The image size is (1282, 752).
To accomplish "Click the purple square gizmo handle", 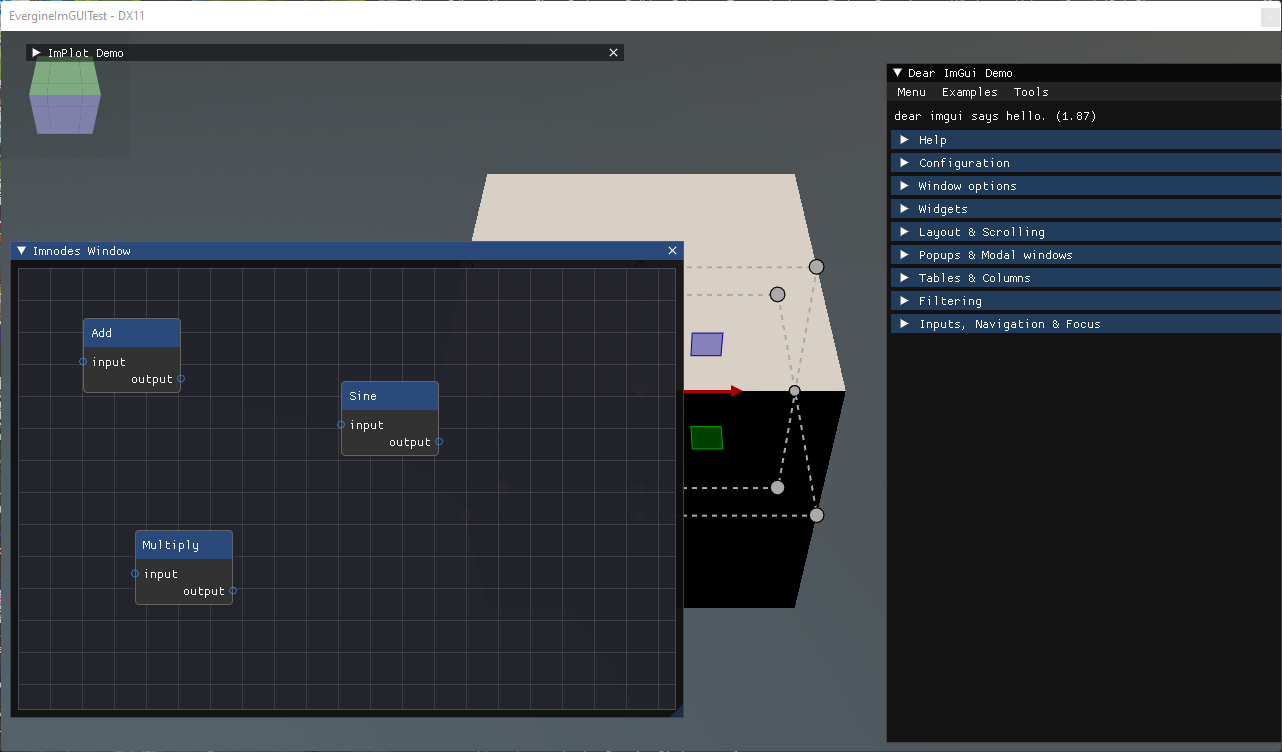I will click(x=706, y=344).
